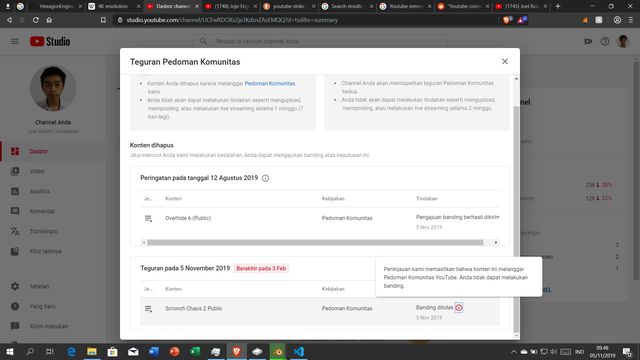Click the YouTube Studio logo
This screenshot has height=360, width=640.
click(x=50, y=41)
